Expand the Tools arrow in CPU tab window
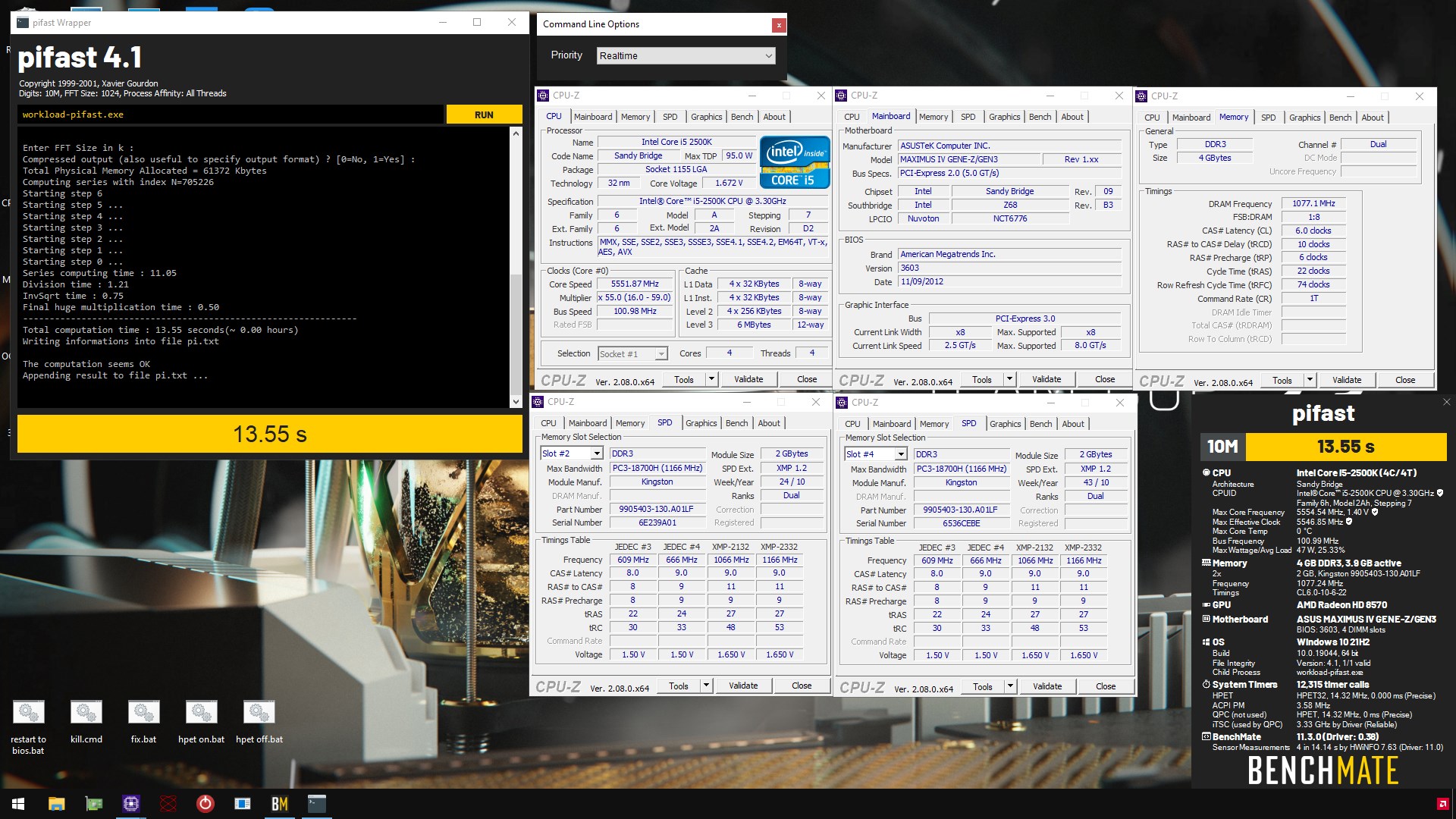Image resolution: width=1456 pixels, height=819 pixels. pos(711,379)
